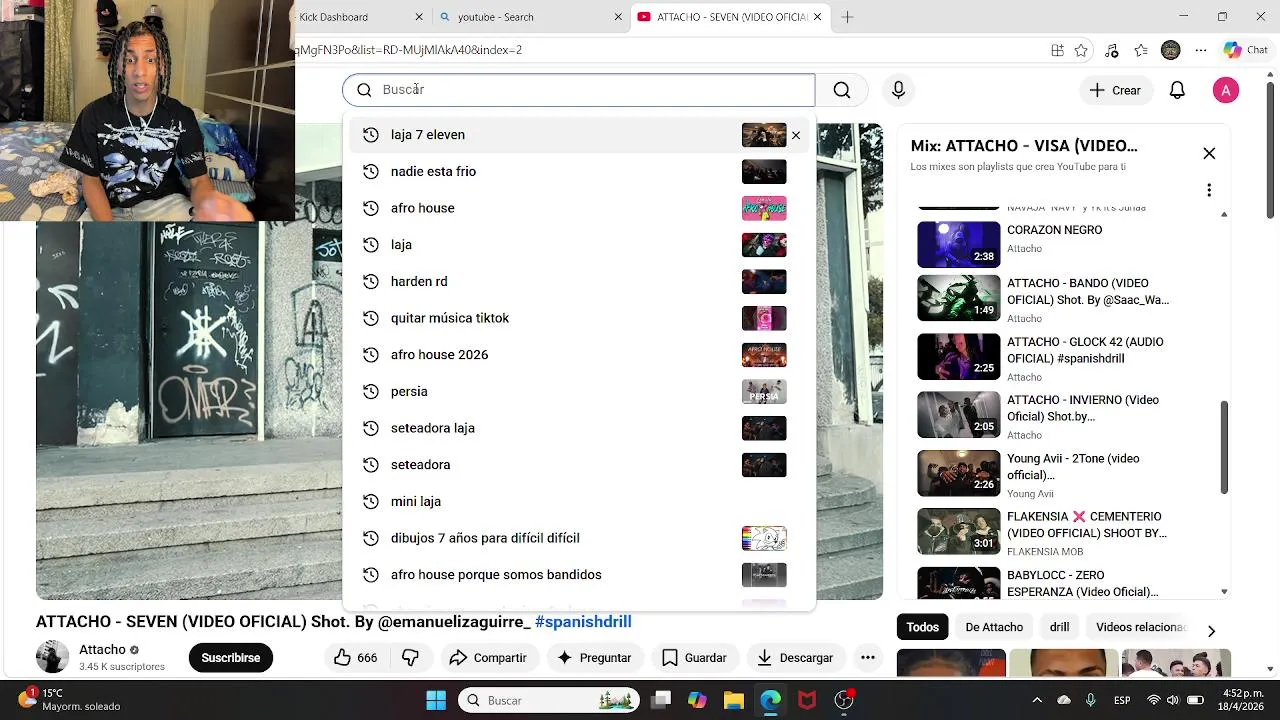
Task: Show hidden system tray icons
Action: click(x=1037, y=700)
